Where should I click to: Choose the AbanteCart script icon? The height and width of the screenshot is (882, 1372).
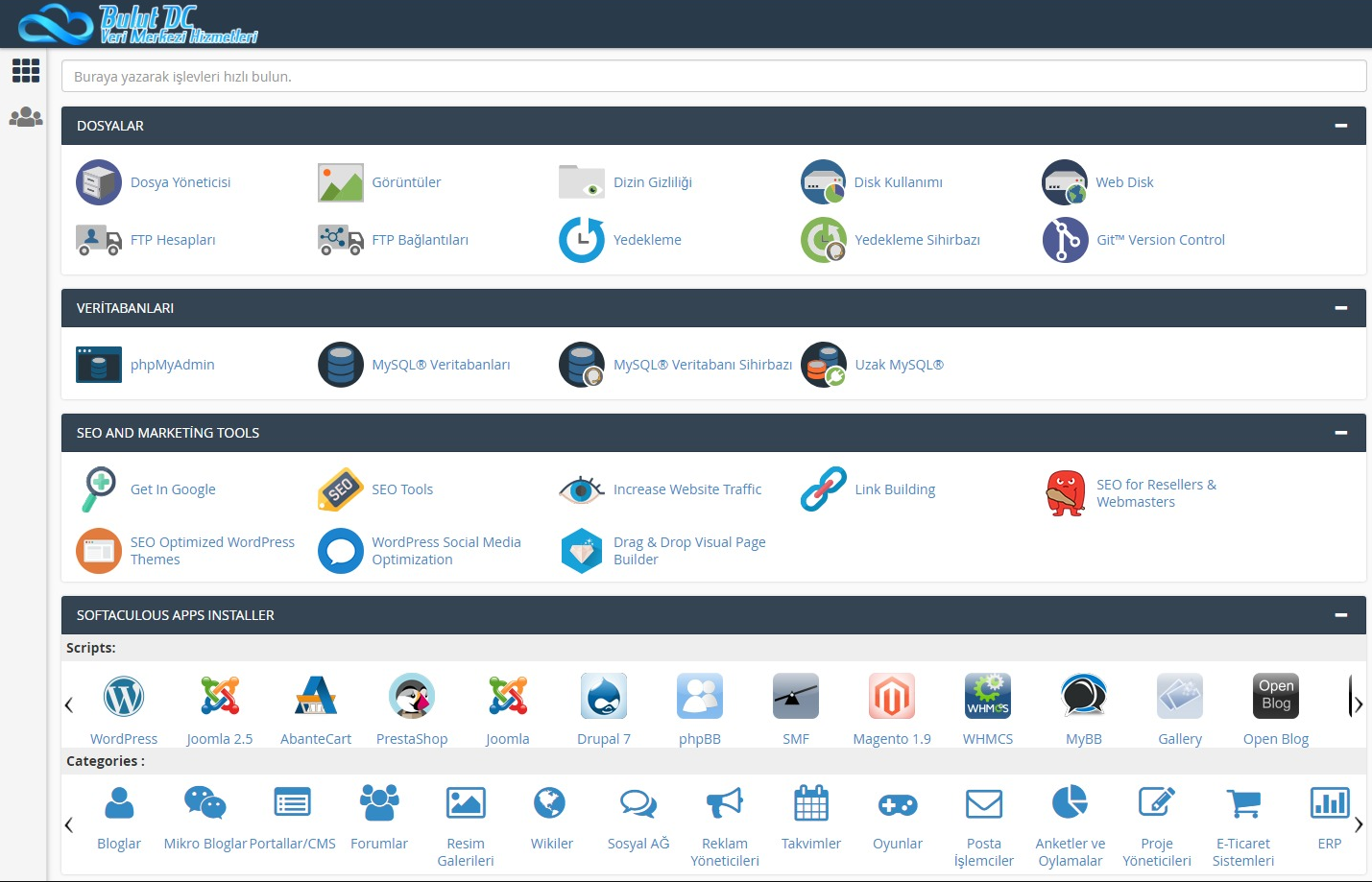[316, 697]
